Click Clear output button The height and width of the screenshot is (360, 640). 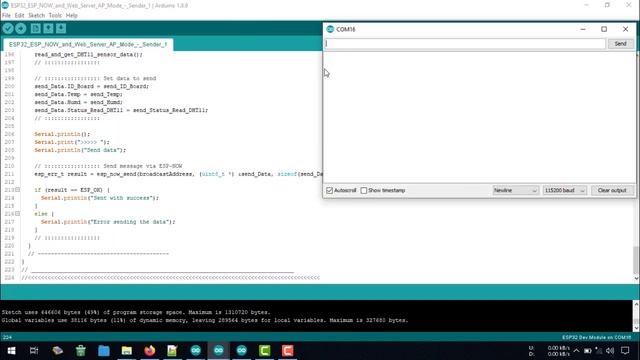[612, 191]
